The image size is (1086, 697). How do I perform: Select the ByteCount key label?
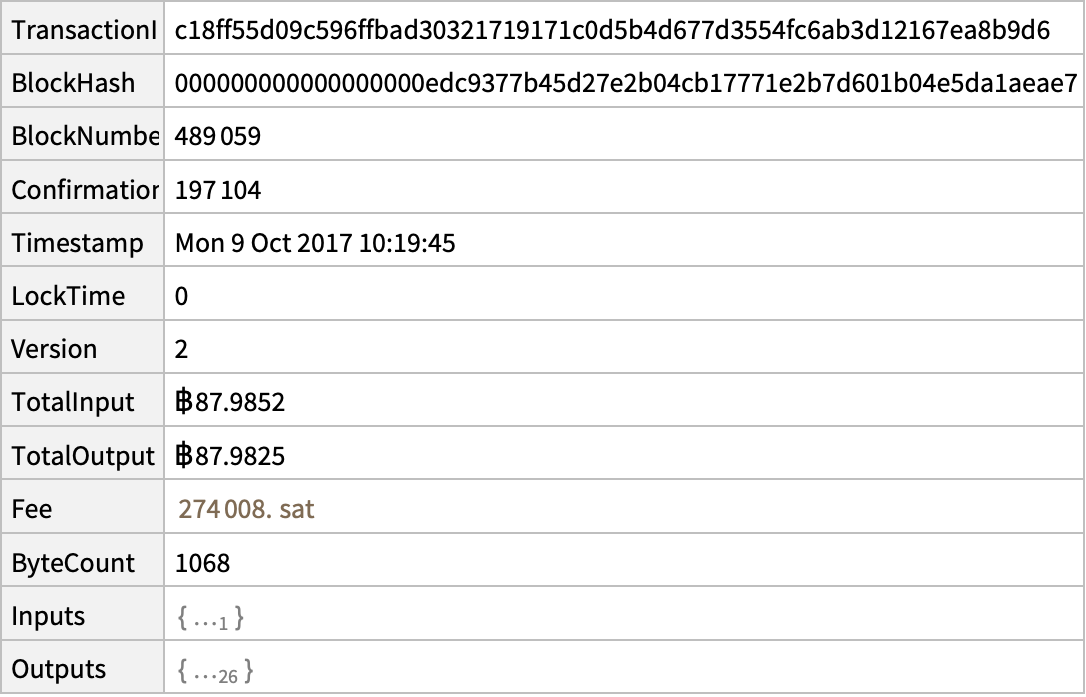tap(73, 563)
